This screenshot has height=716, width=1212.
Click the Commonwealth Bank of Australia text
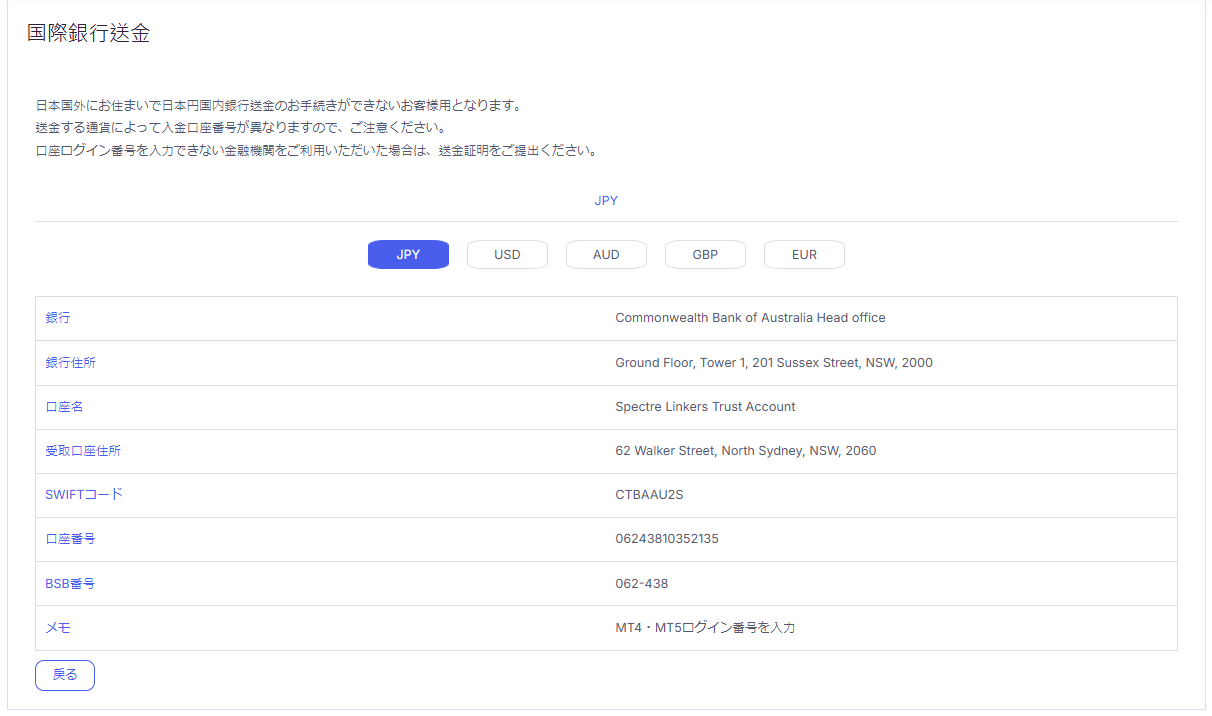(x=750, y=318)
